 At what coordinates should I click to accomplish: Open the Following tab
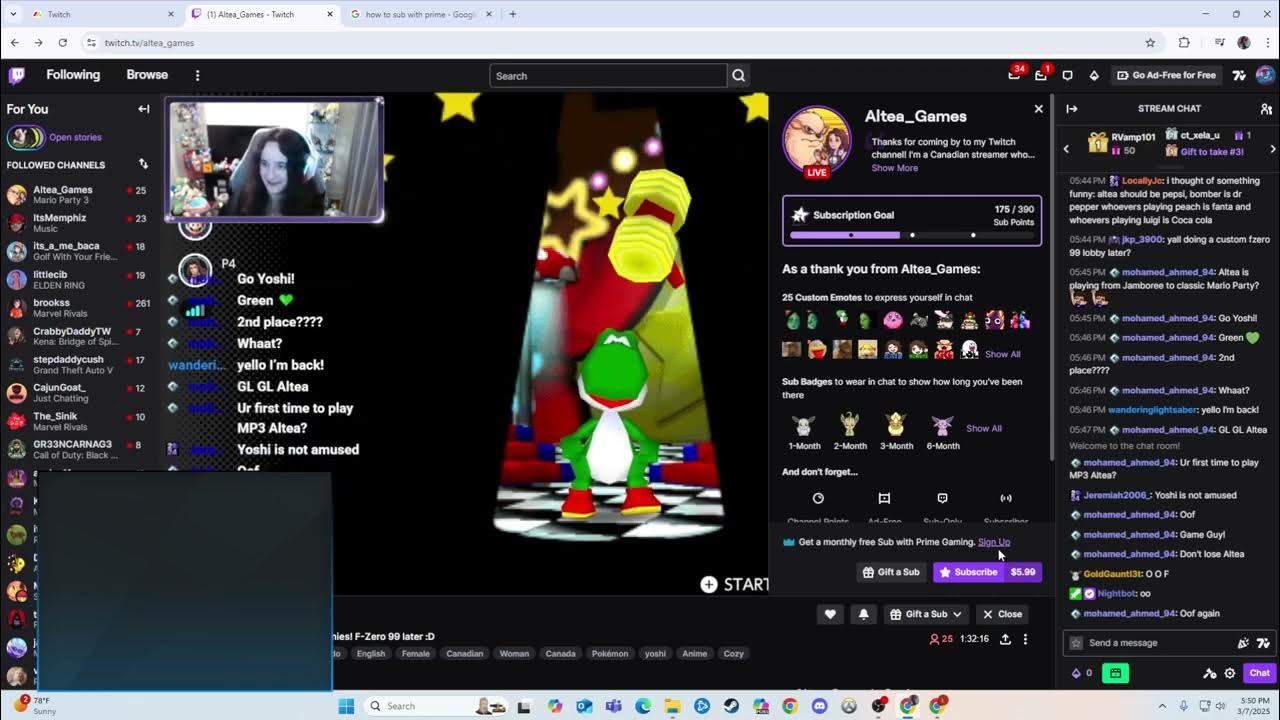73,75
